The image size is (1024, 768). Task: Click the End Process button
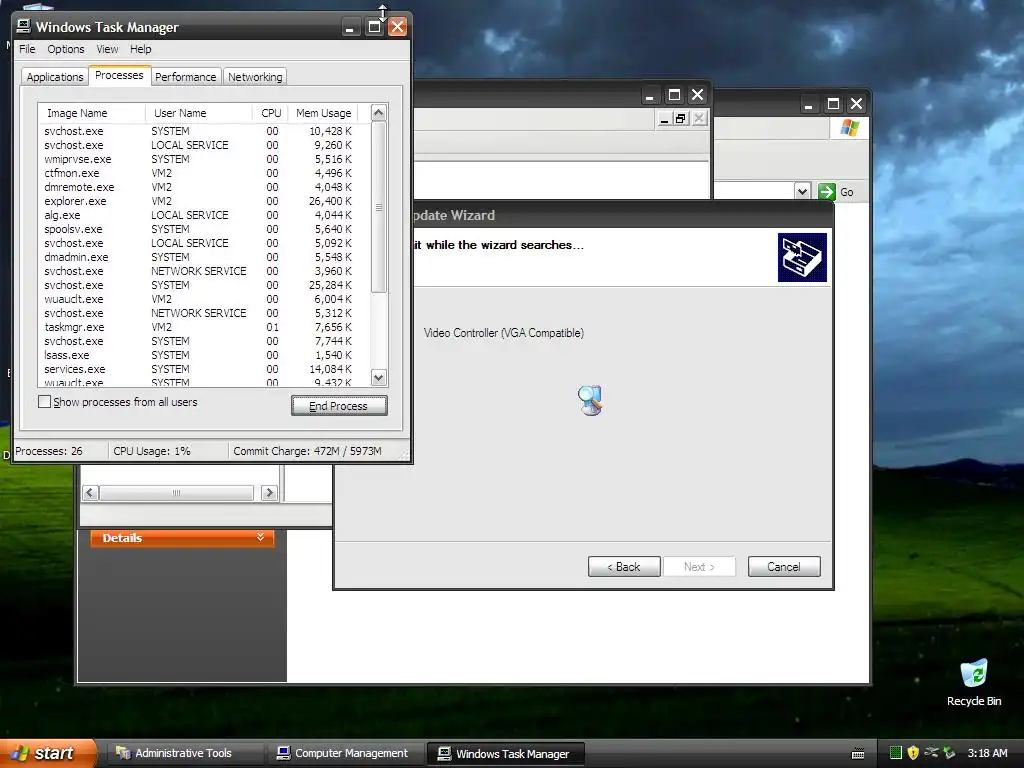(x=339, y=406)
